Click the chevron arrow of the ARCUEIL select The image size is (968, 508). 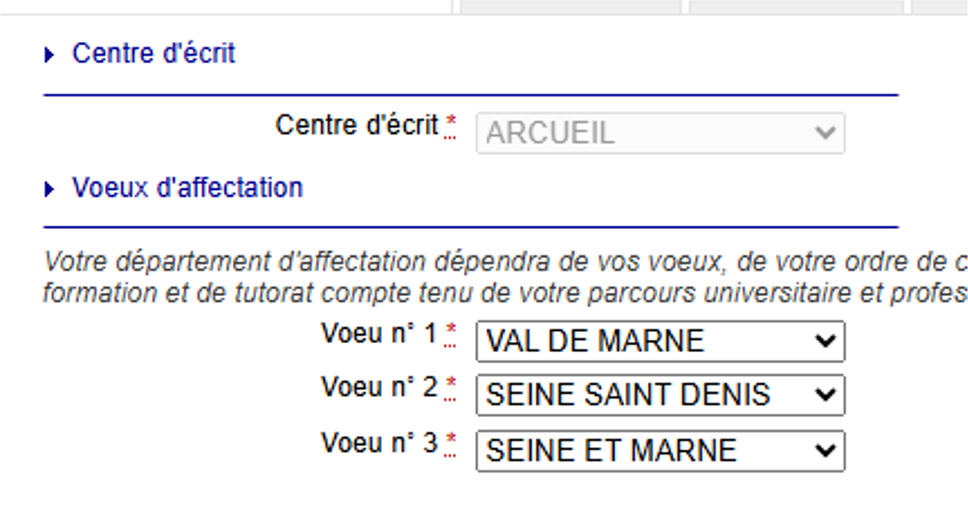coord(825,133)
